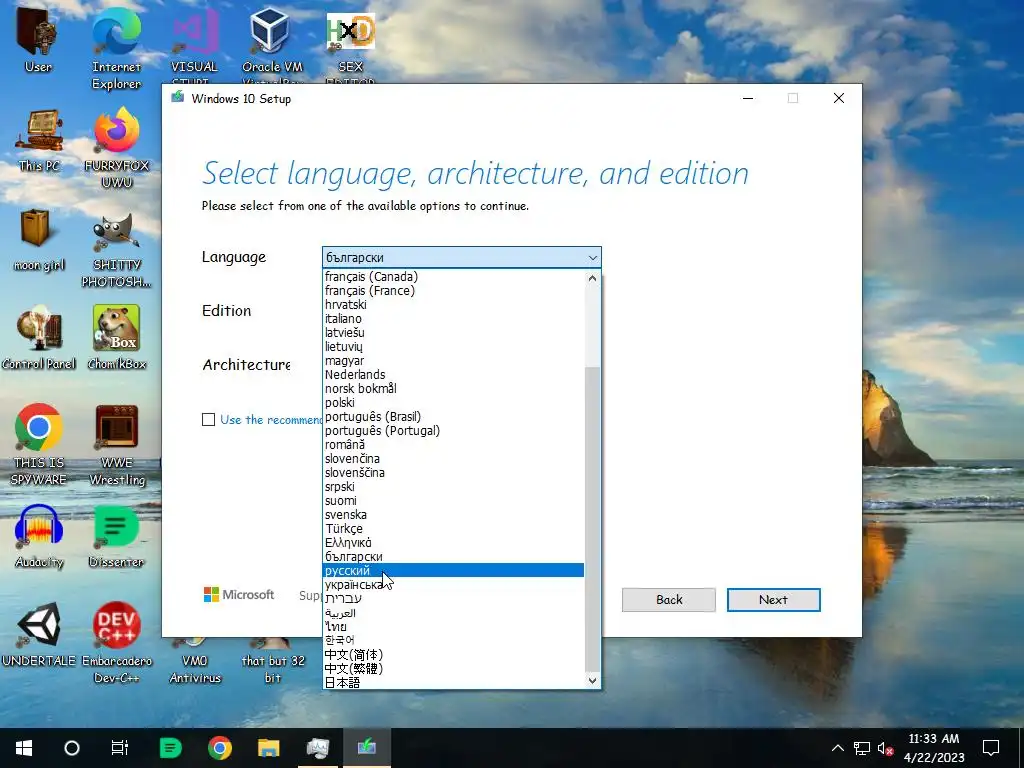Open the Chrome icon on the taskbar
Image resolution: width=1024 pixels, height=768 pixels.
click(x=219, y=748)
